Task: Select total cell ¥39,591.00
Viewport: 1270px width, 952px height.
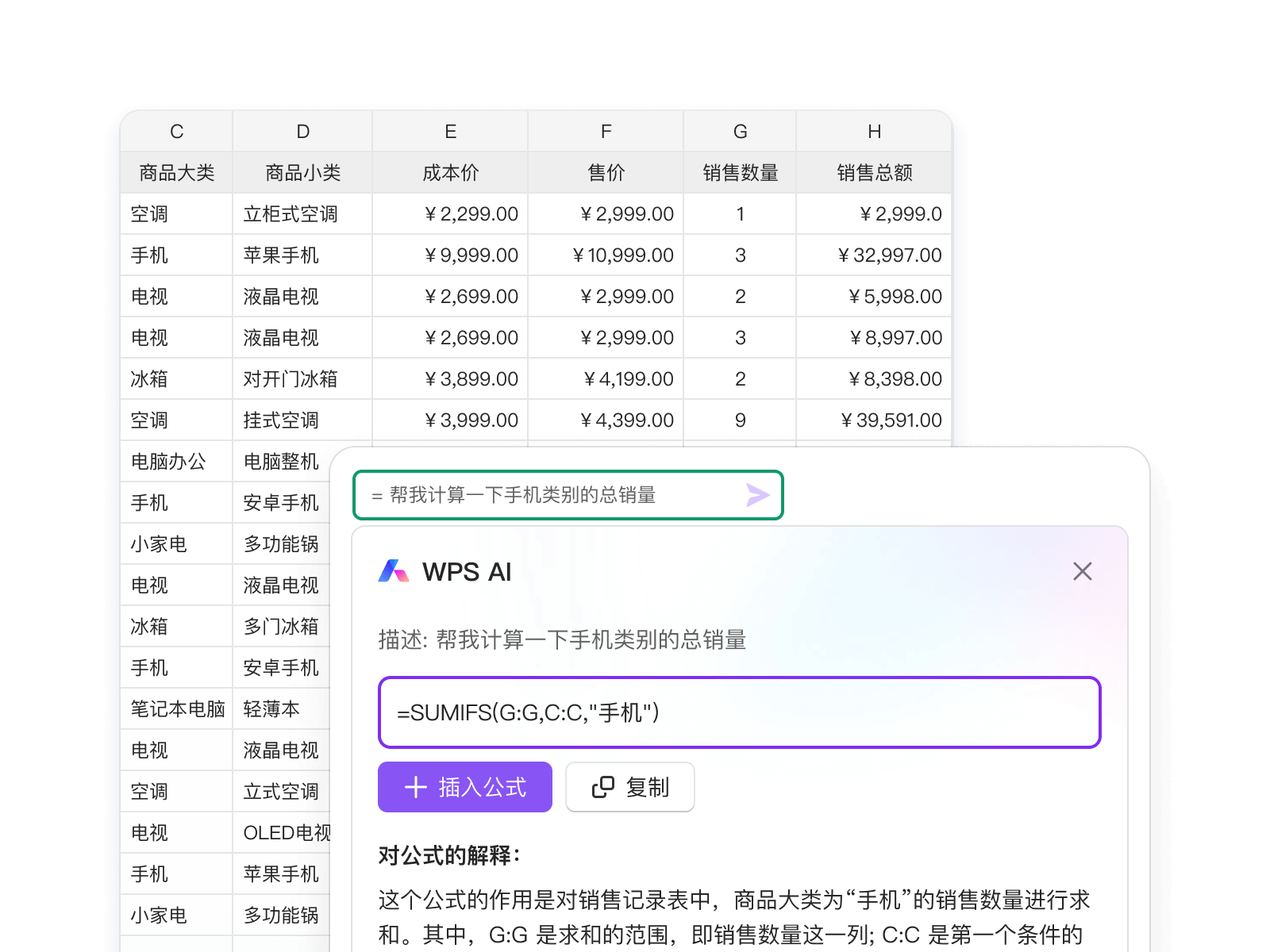Action: point(874,420)
